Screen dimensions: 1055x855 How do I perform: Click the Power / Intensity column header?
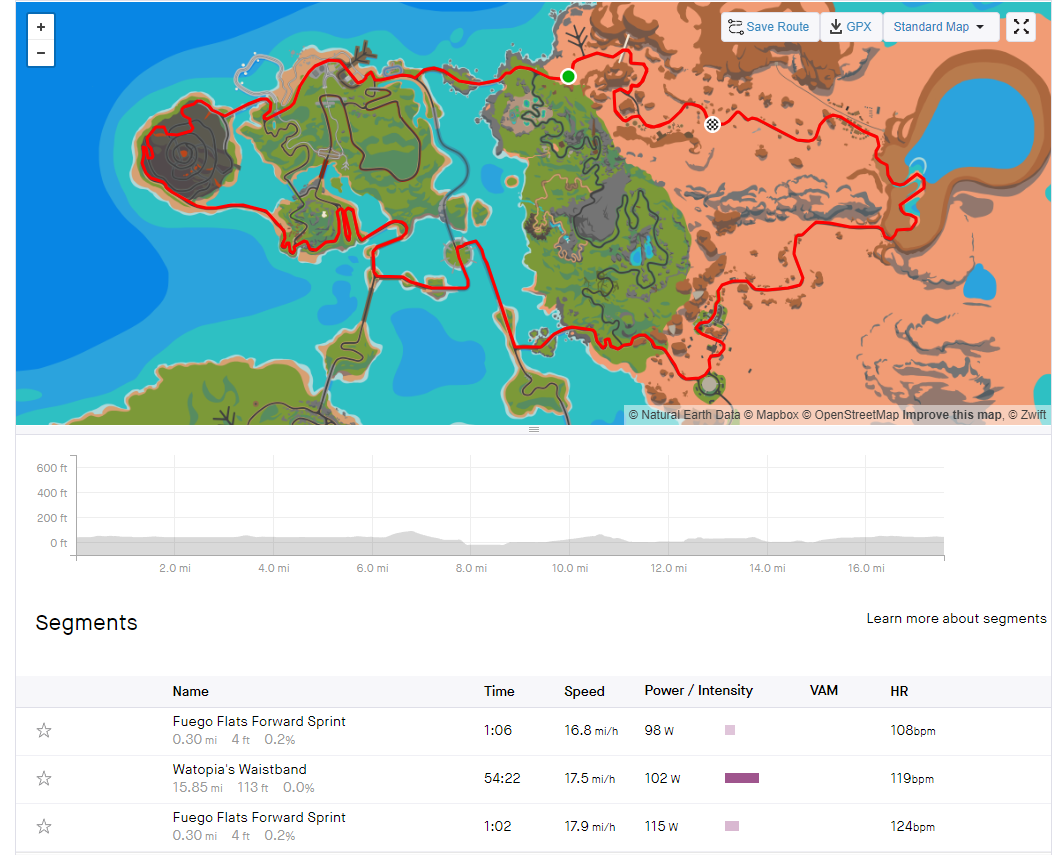[x=698, y=691]
